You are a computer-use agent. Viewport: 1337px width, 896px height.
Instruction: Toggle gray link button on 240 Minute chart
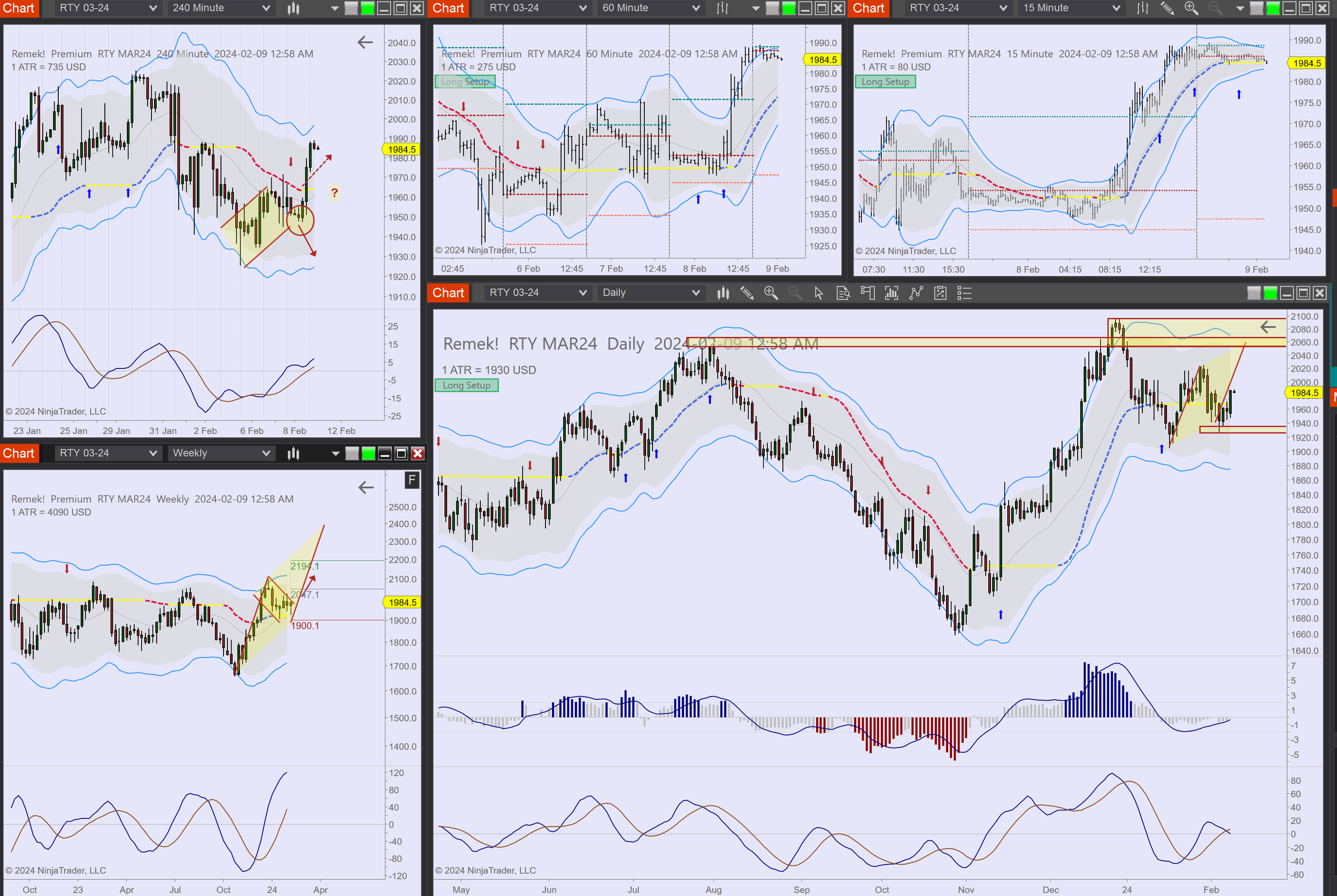(x=351, y=8)
